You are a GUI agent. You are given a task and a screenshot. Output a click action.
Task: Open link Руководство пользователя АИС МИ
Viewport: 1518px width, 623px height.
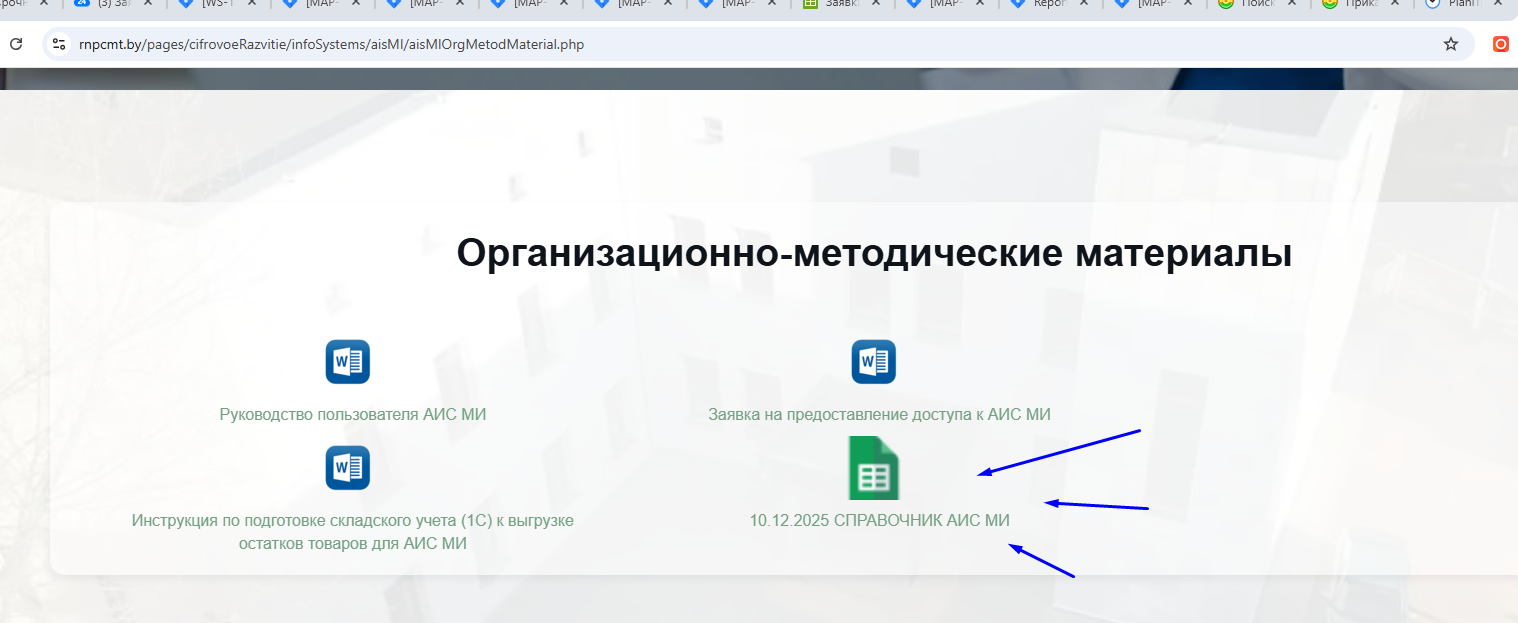352,414
